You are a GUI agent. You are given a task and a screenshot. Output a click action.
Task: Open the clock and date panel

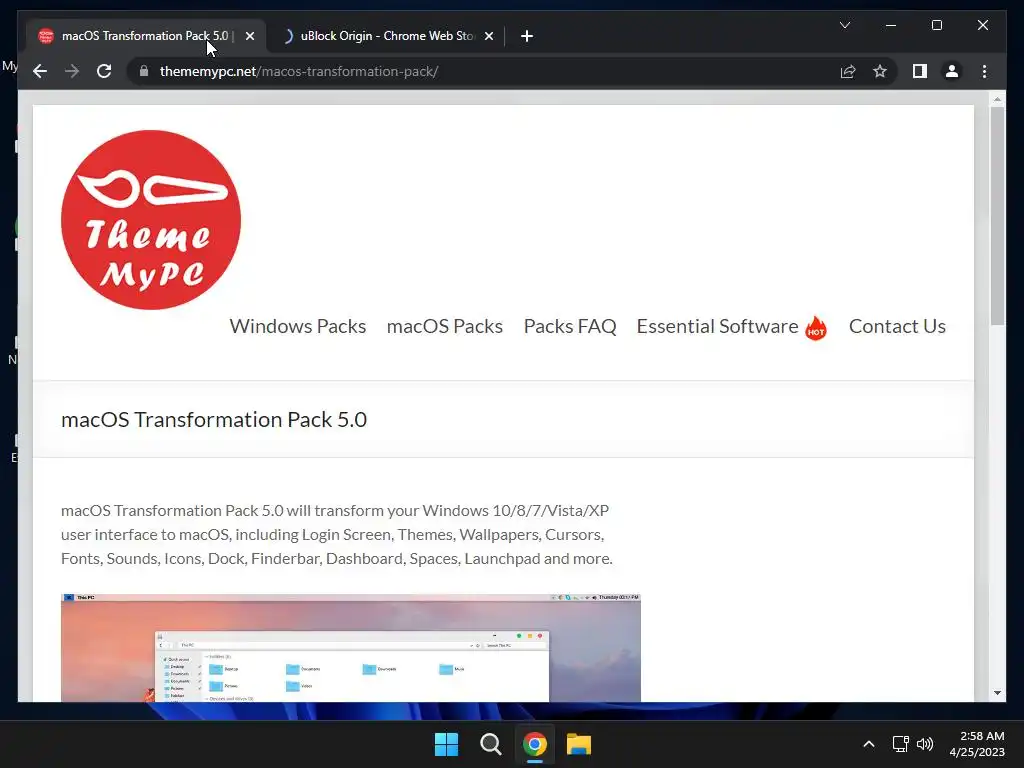click(x=977, y=744)
